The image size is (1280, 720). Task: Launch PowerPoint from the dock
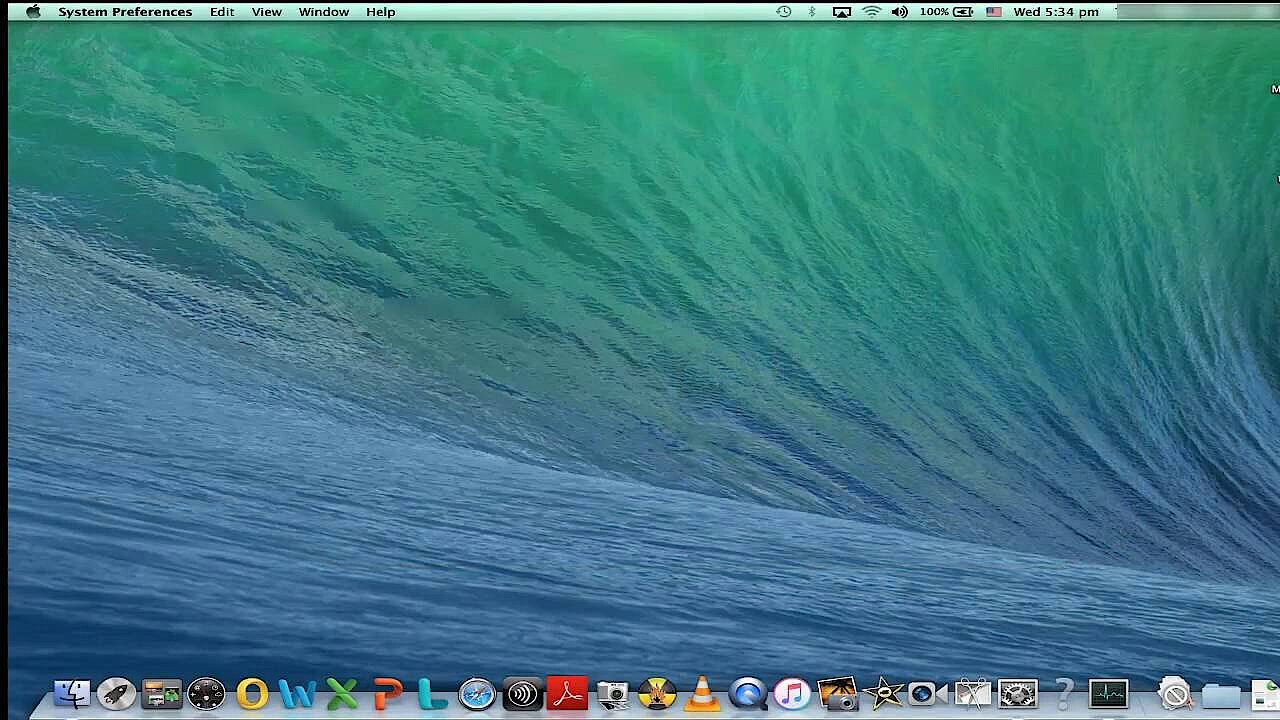[387, 693]
